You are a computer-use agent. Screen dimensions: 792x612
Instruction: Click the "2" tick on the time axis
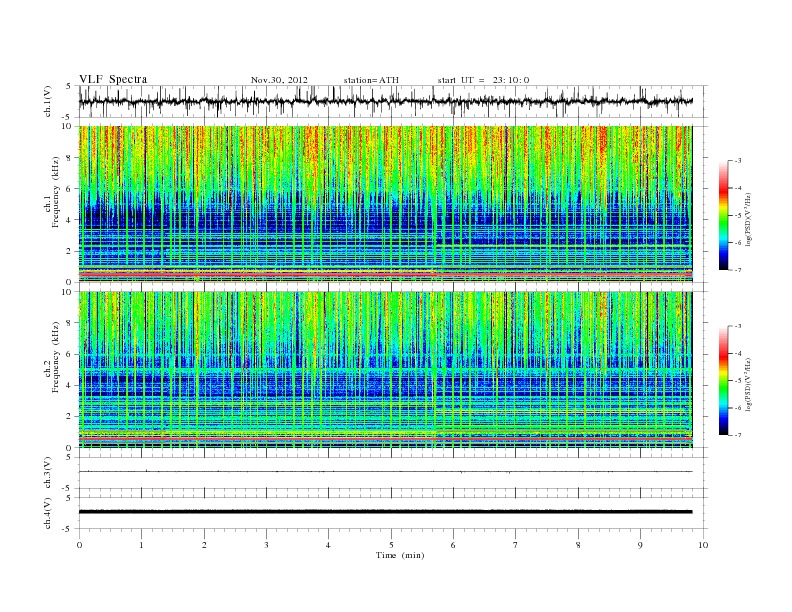204,545
